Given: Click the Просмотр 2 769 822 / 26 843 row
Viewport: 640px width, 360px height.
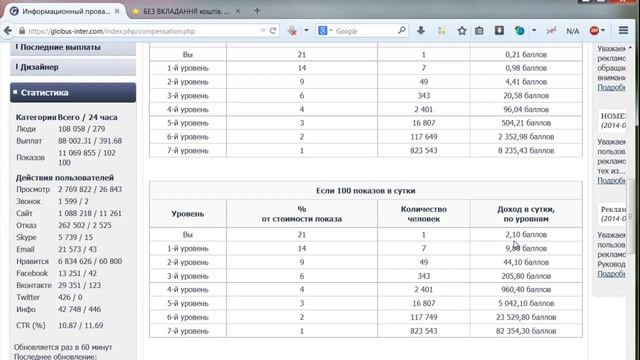Looking at the screenshot, I should click(x=69, y=189).
